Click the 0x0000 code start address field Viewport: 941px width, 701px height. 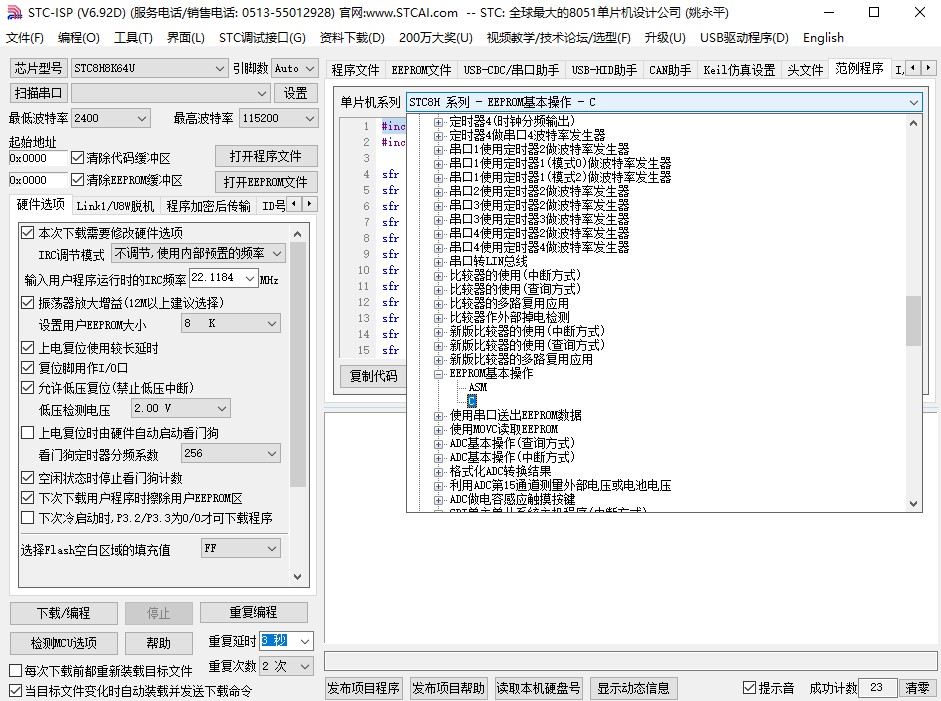37,158
